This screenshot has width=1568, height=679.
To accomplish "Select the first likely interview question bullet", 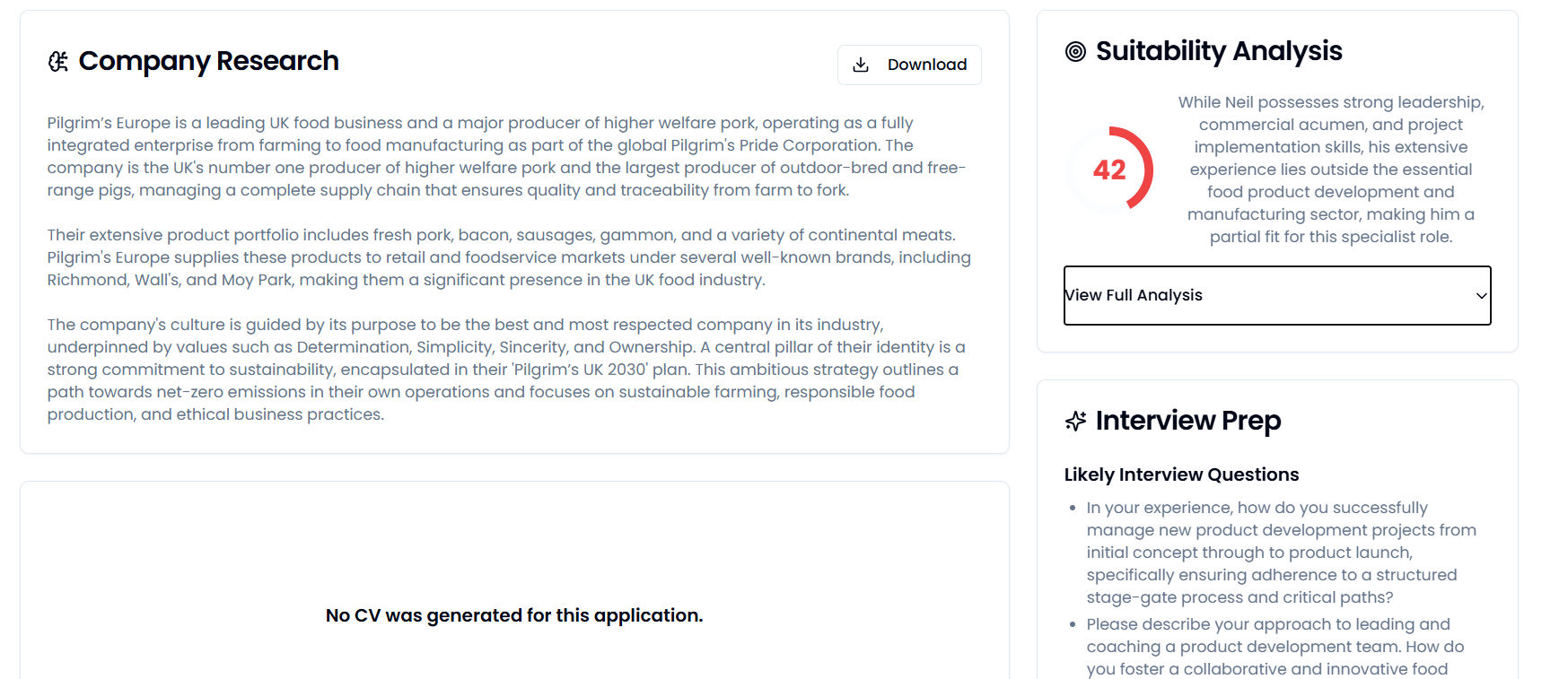I will (x=1280, y=552).
